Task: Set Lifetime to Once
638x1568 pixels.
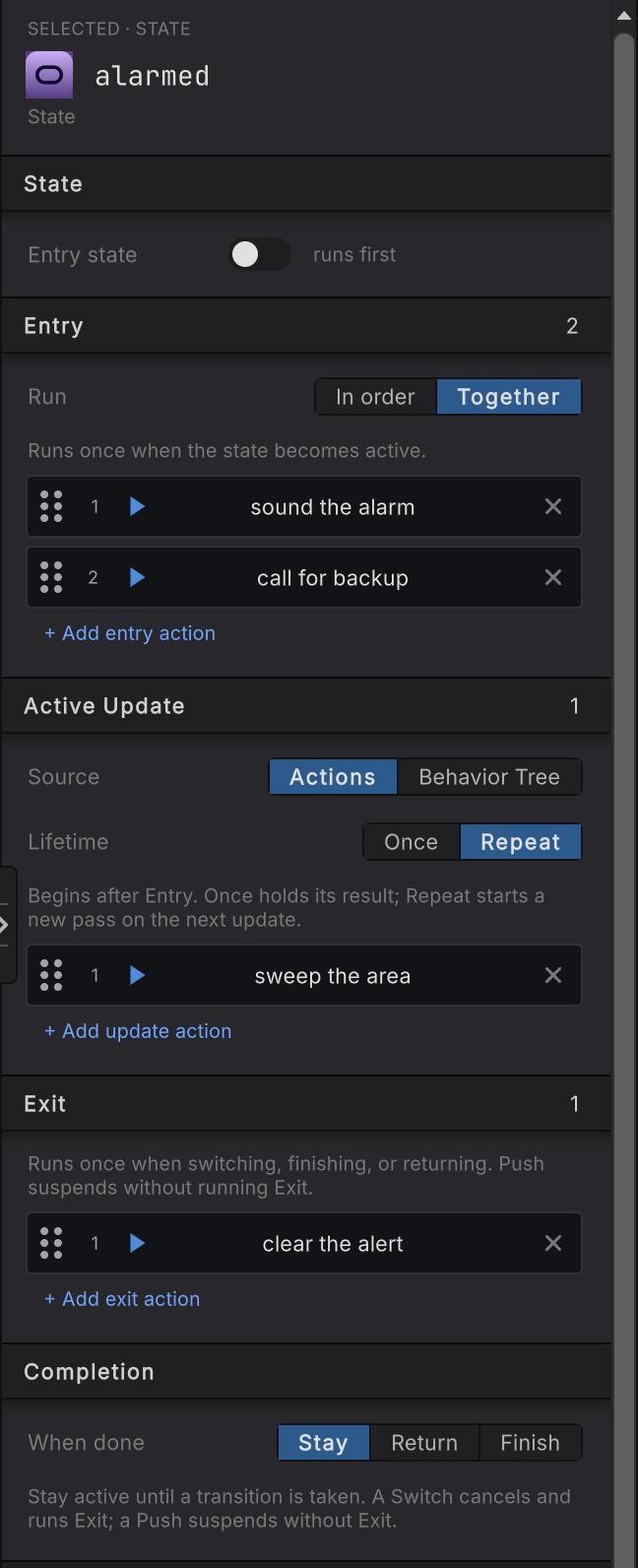Action: pos(412,842)
